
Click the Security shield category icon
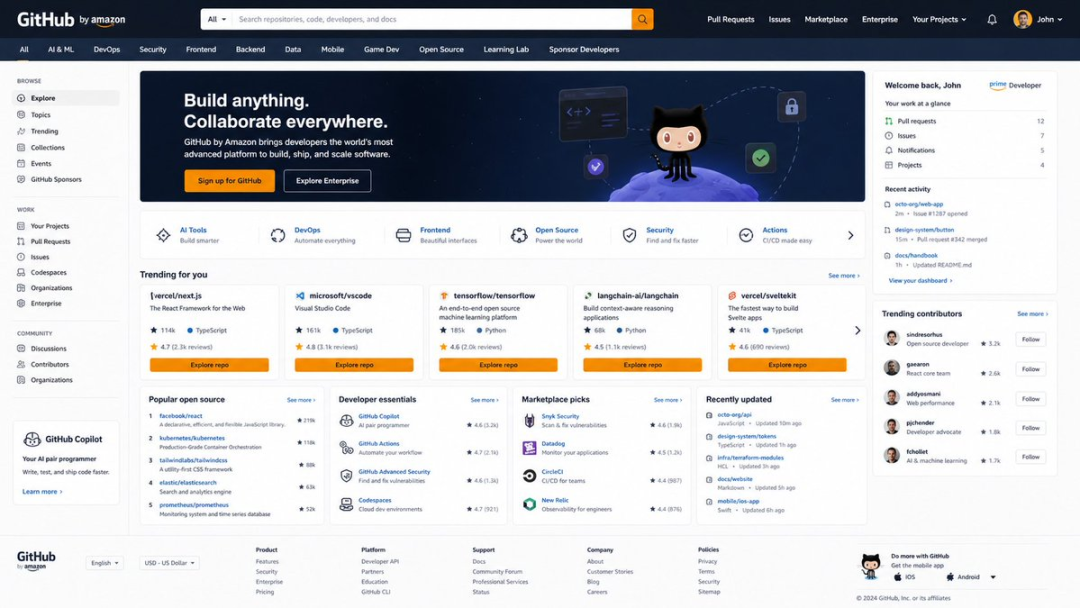[x=630, y=235]
